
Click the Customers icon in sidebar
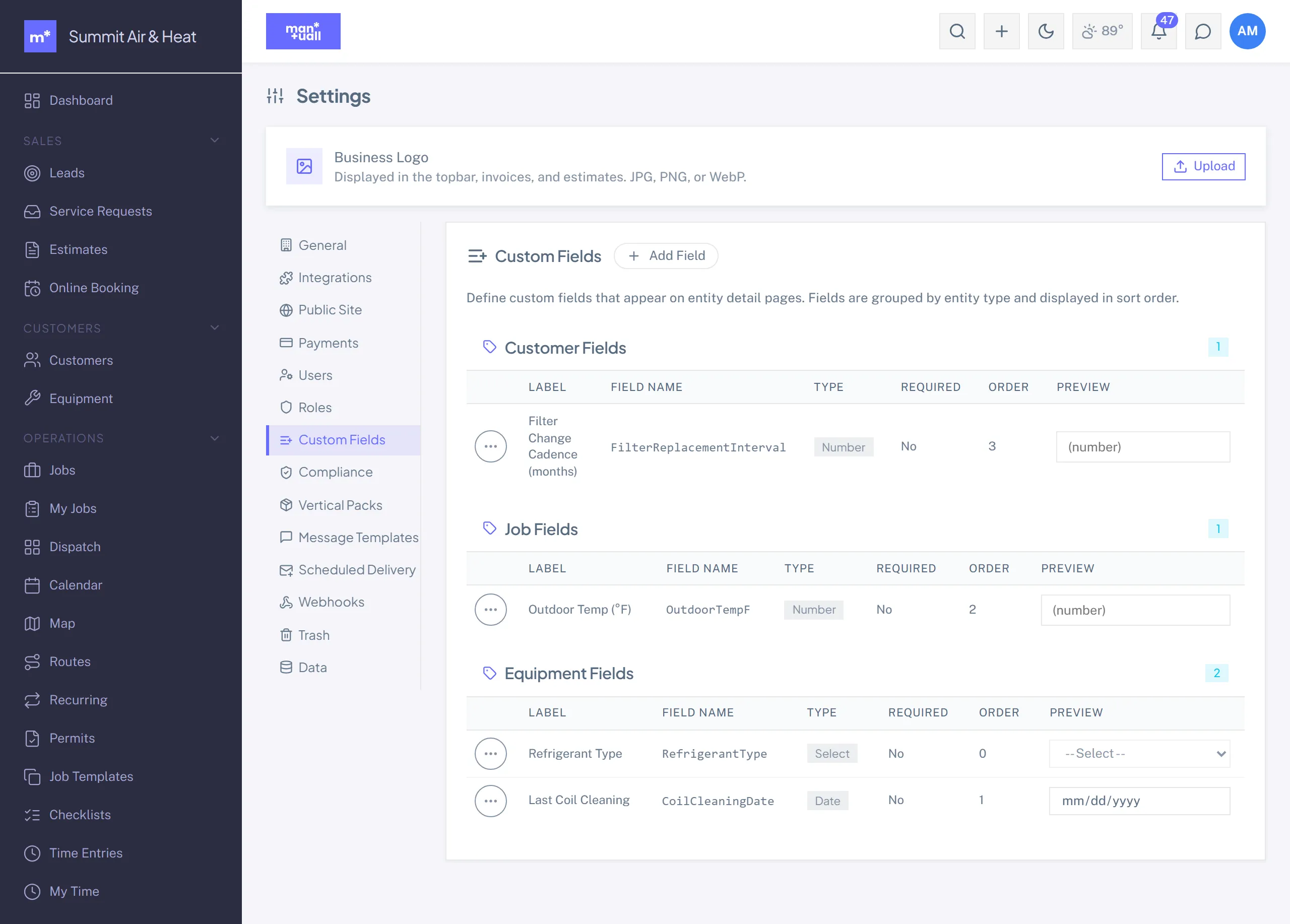click(32, 361)
